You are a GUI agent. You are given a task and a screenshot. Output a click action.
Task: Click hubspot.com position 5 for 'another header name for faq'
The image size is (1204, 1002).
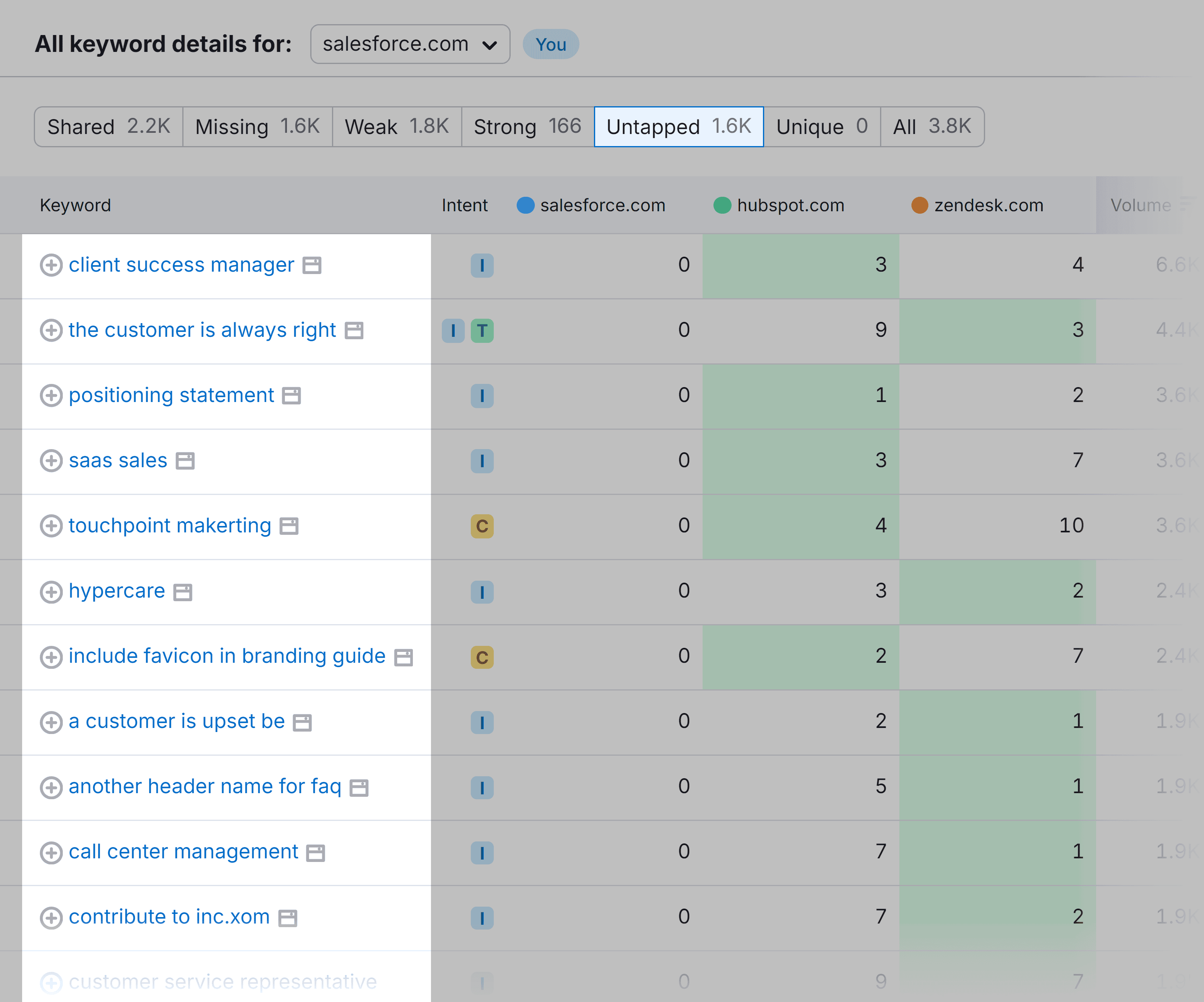pos(880,786)
